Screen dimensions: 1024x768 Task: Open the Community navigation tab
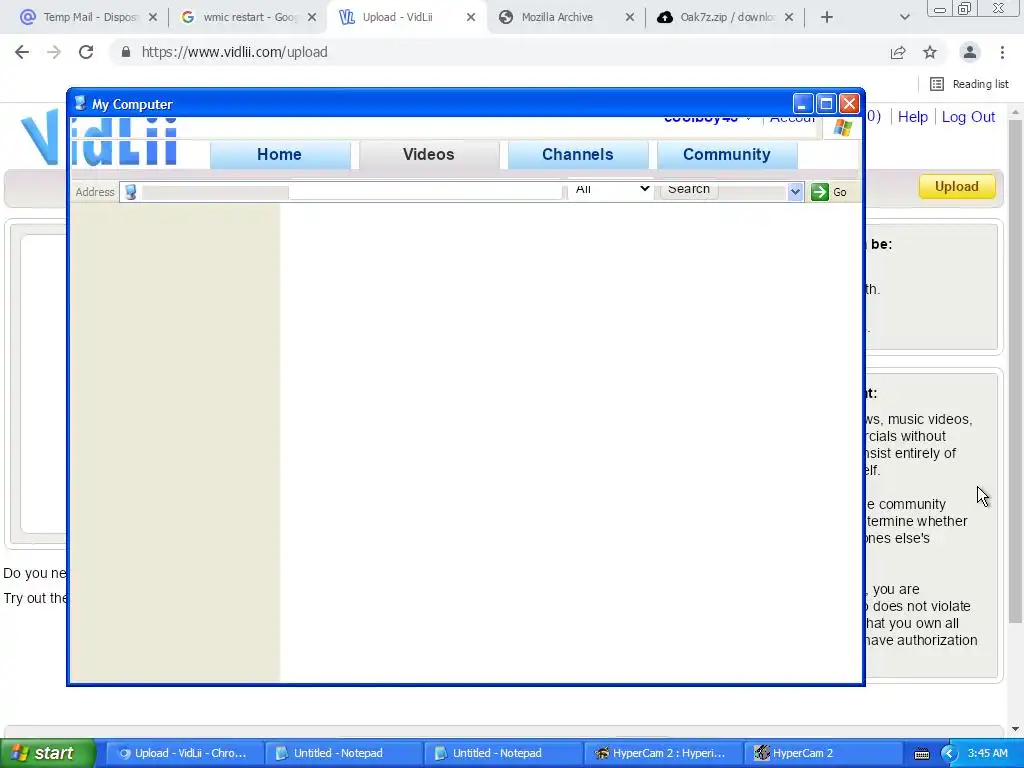tap(727, 155)
